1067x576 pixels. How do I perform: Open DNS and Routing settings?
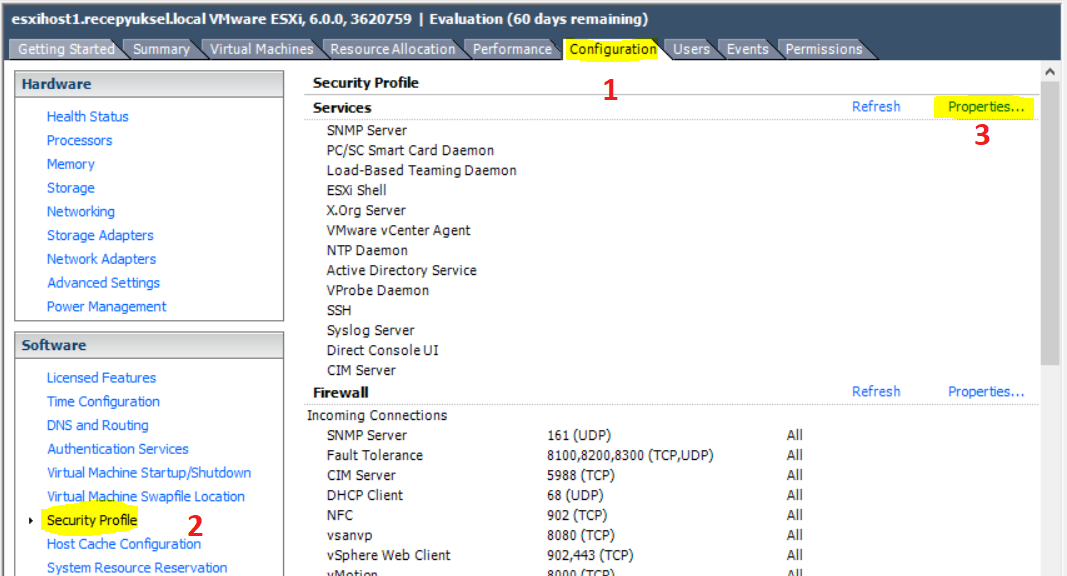(97, 426)
